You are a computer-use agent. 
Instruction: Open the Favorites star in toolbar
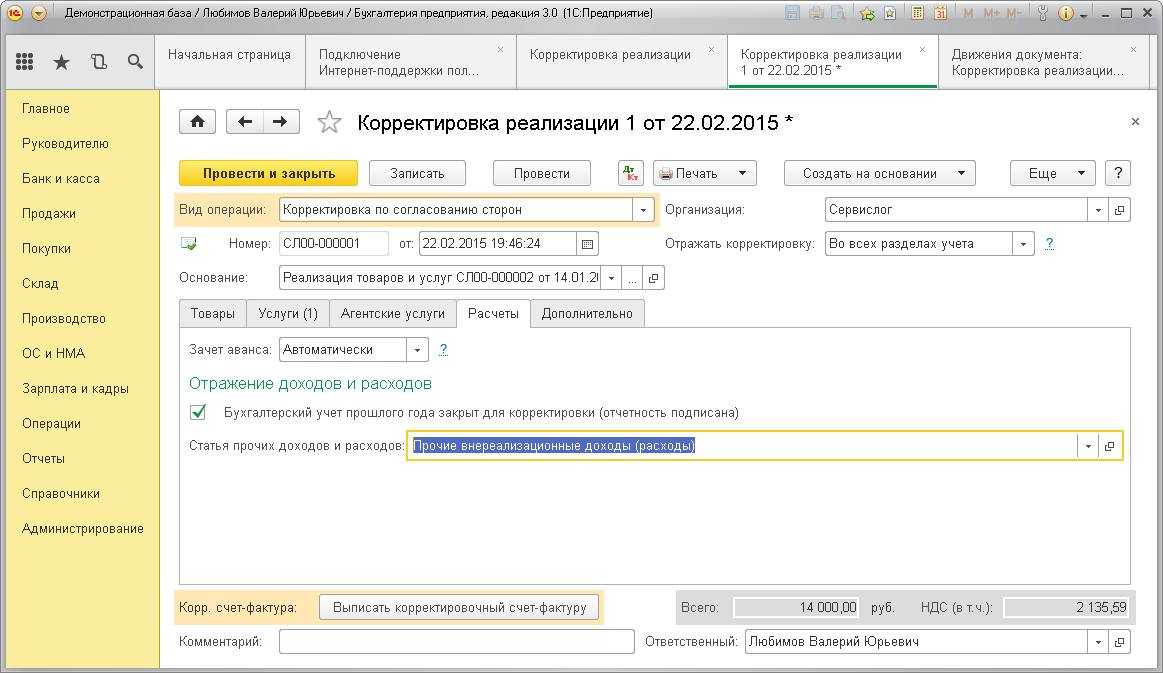61,62
